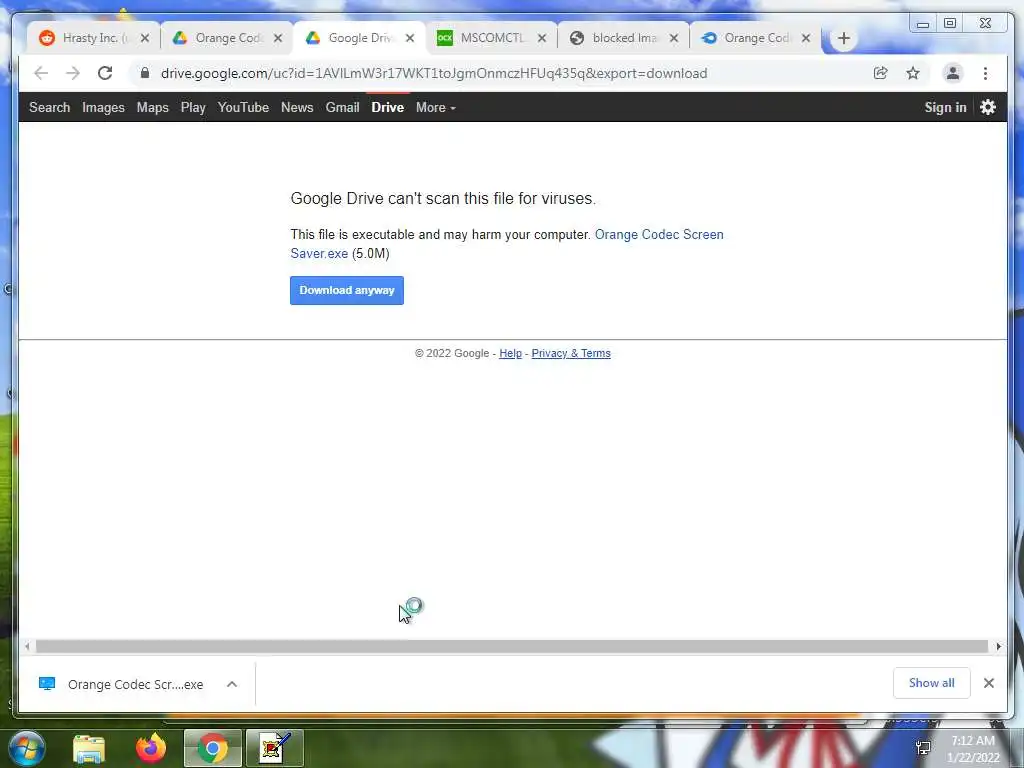
Task: Click Download anyway button
Action: [347, 290]
